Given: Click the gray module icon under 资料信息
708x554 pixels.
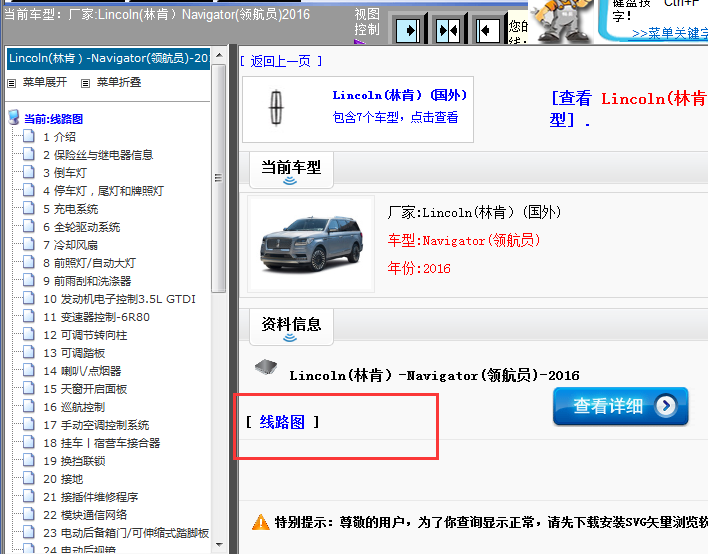Looking at the screenshot, I should pos(266,368).
